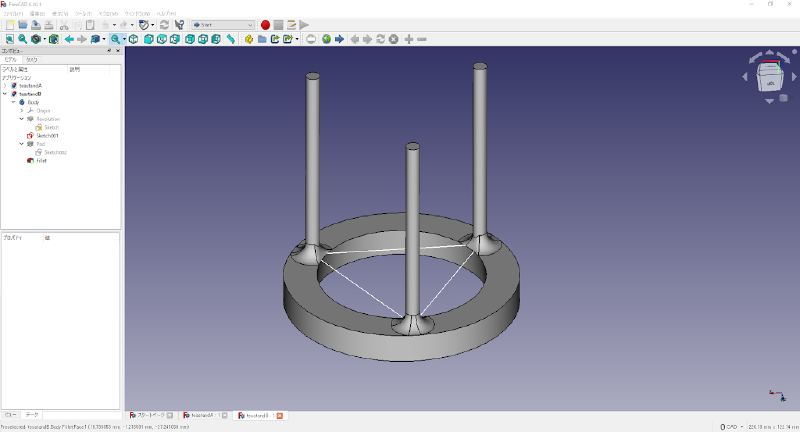800x432 pixels.
Task: Set Rear view with the cube icon
Action: click(x=190, y=39)
